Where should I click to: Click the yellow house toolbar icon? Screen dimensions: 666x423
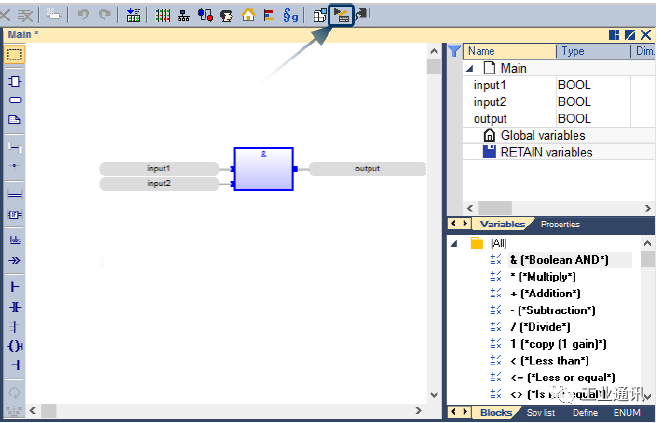tap(248, 15)
